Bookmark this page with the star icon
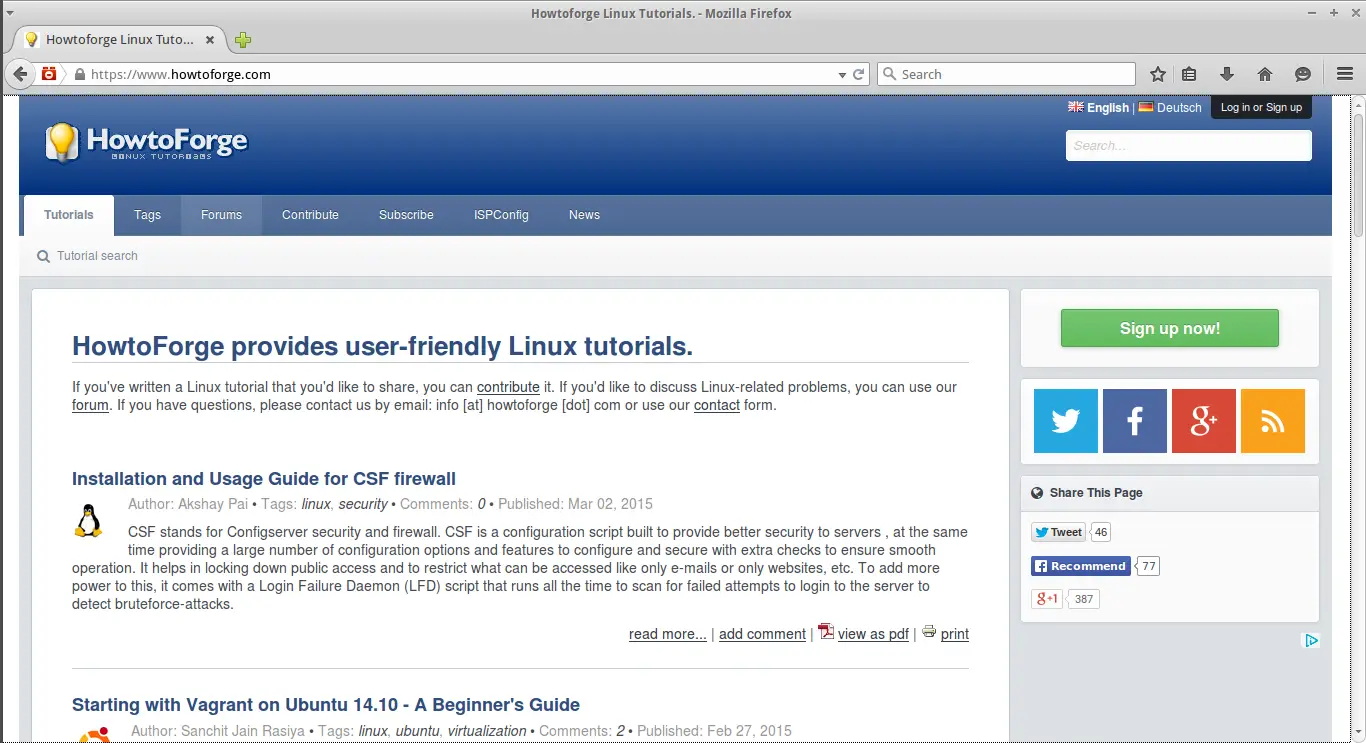The image size is (1366, 743). 1158,74
